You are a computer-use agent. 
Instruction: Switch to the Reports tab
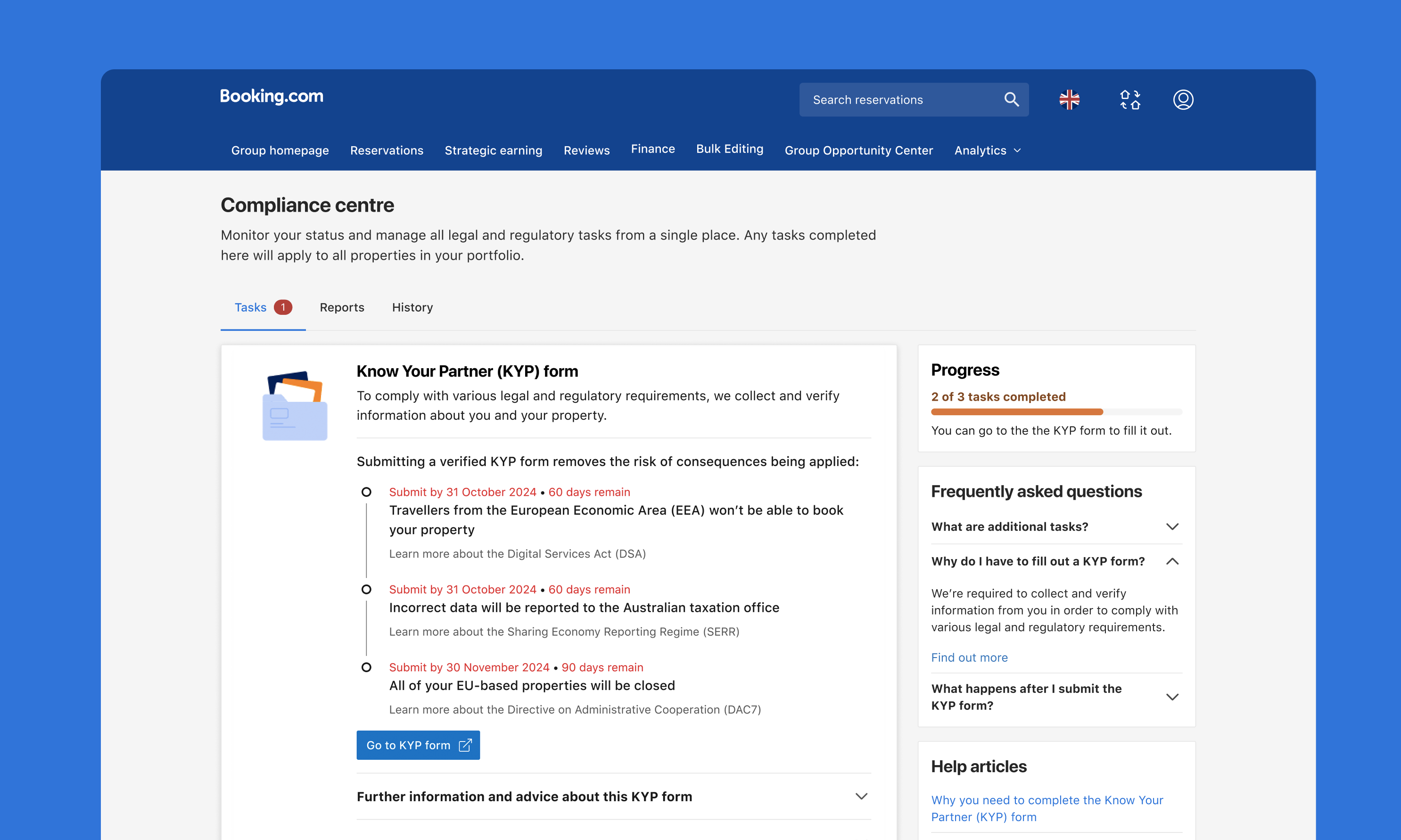[342, 307]
